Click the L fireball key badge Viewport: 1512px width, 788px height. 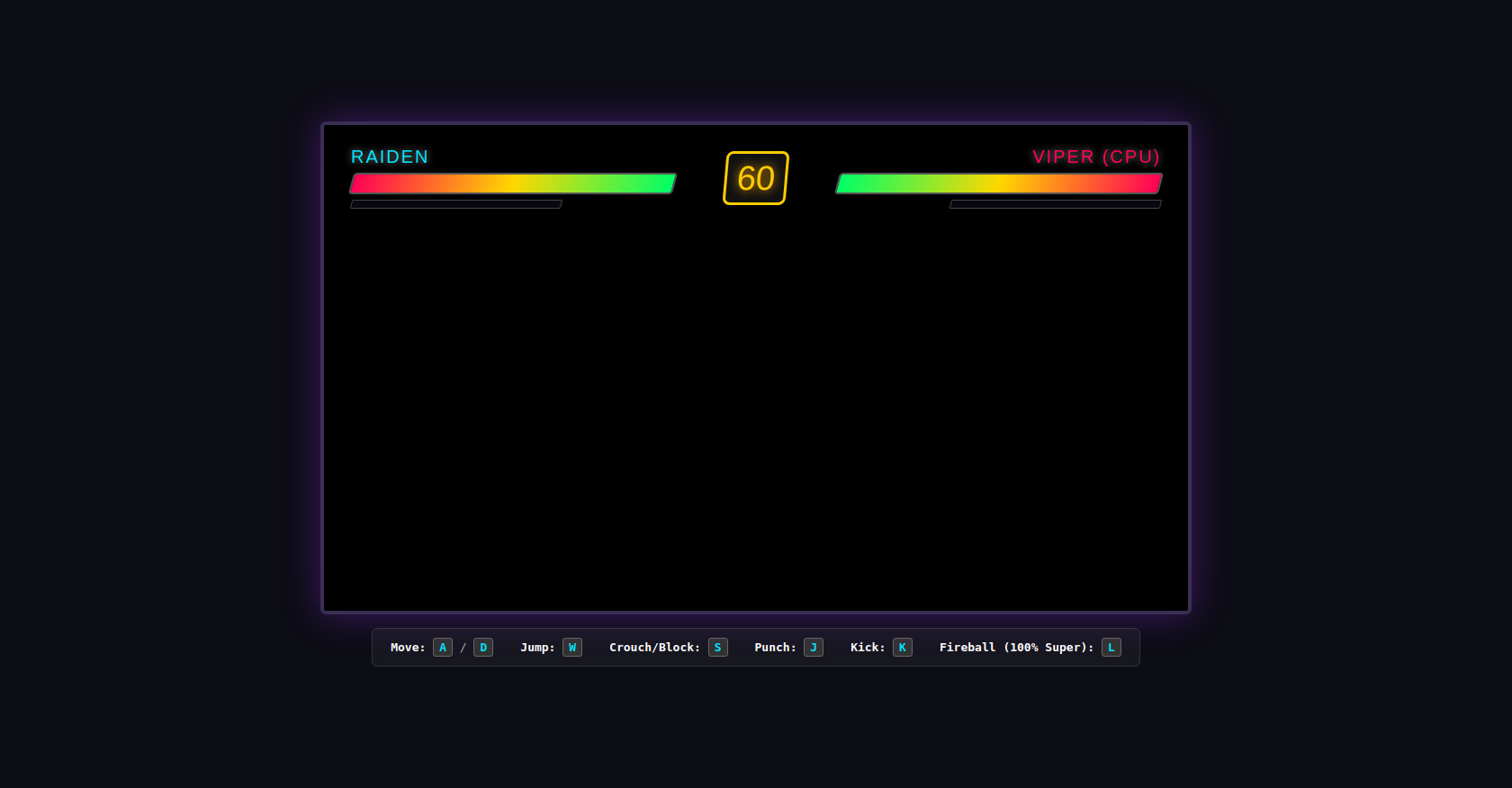(1111, 648)
